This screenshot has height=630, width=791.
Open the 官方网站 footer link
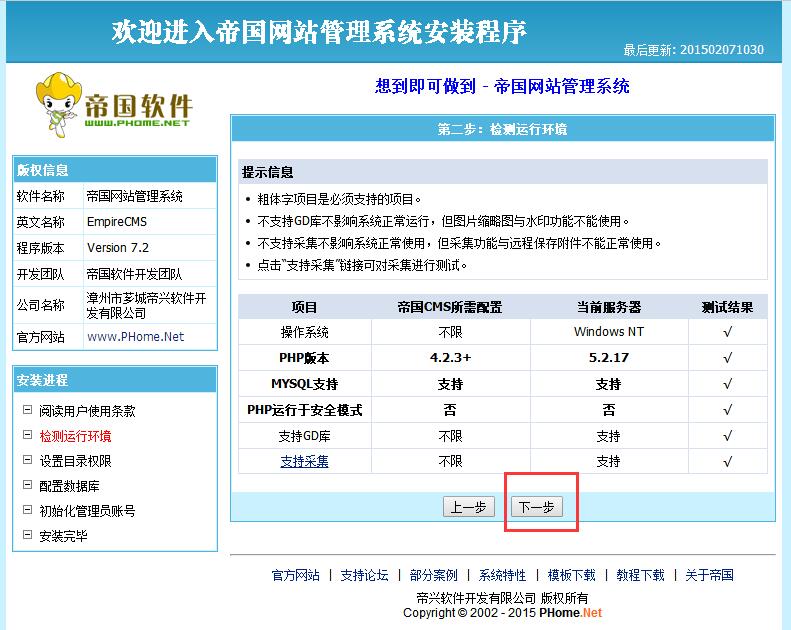[x=296, y=575]
